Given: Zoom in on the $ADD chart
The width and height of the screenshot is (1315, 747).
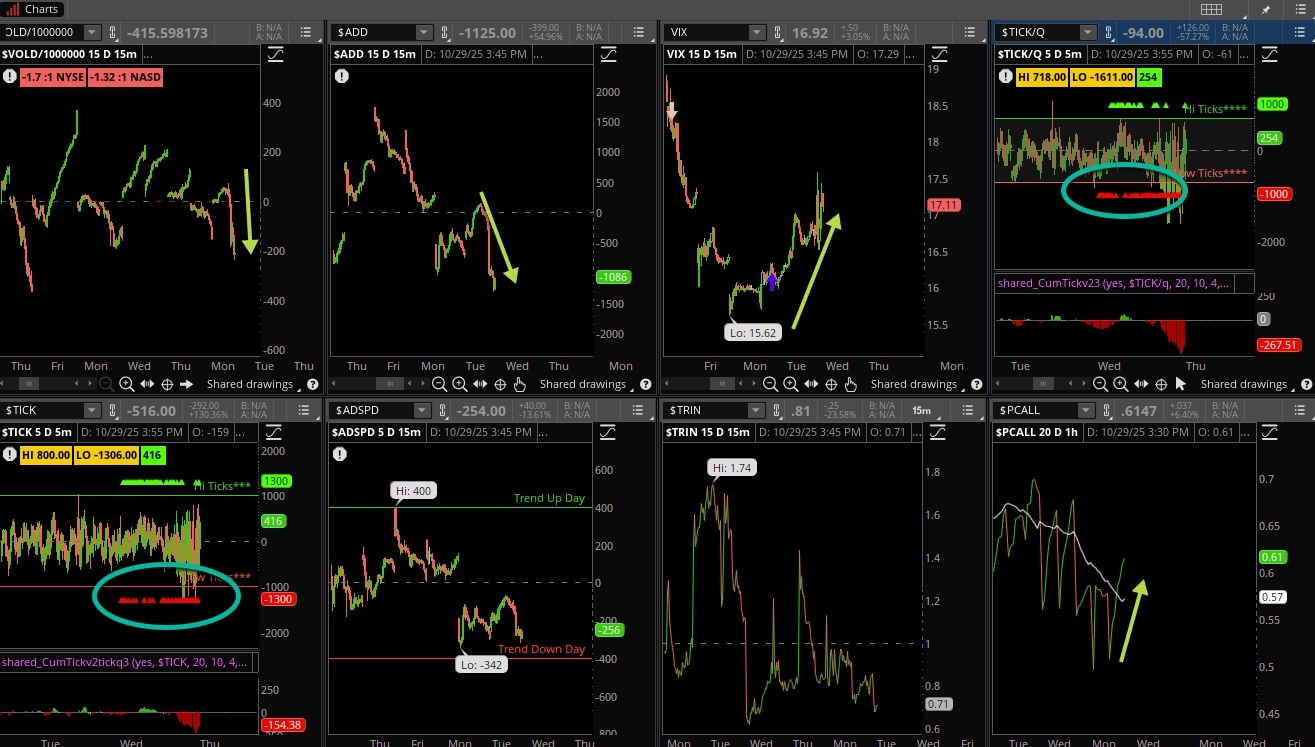Looking at the screenshot, I should 459,384.
